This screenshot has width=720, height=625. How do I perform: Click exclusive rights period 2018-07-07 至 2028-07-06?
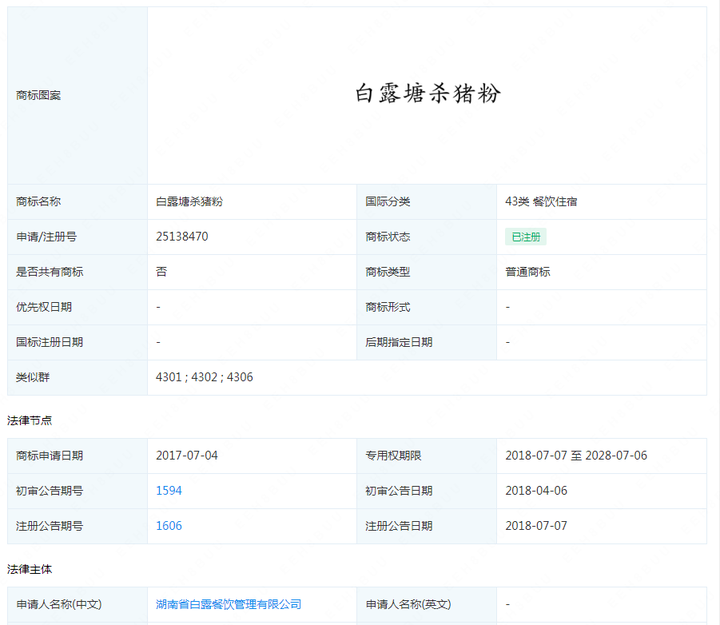pos(576,456)
